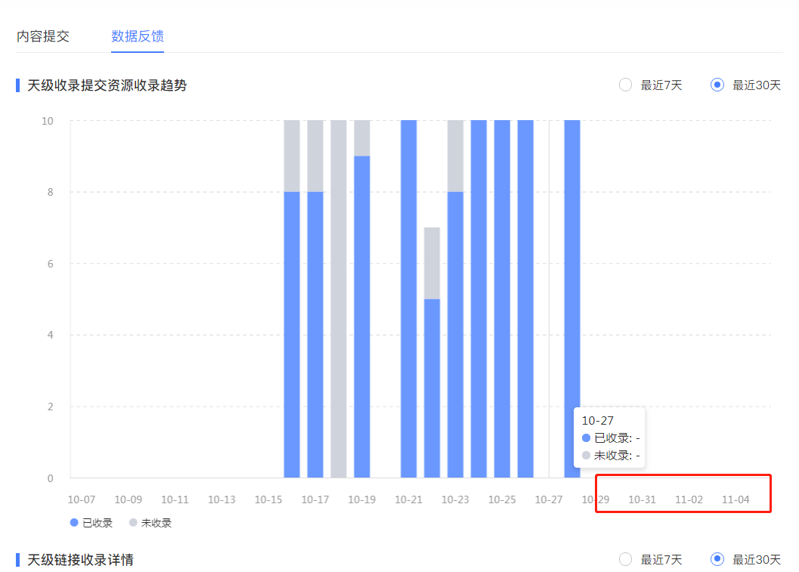Click the blue dot in the 10-27 tooltip
The image size is (799, 572).
(586, 438)
